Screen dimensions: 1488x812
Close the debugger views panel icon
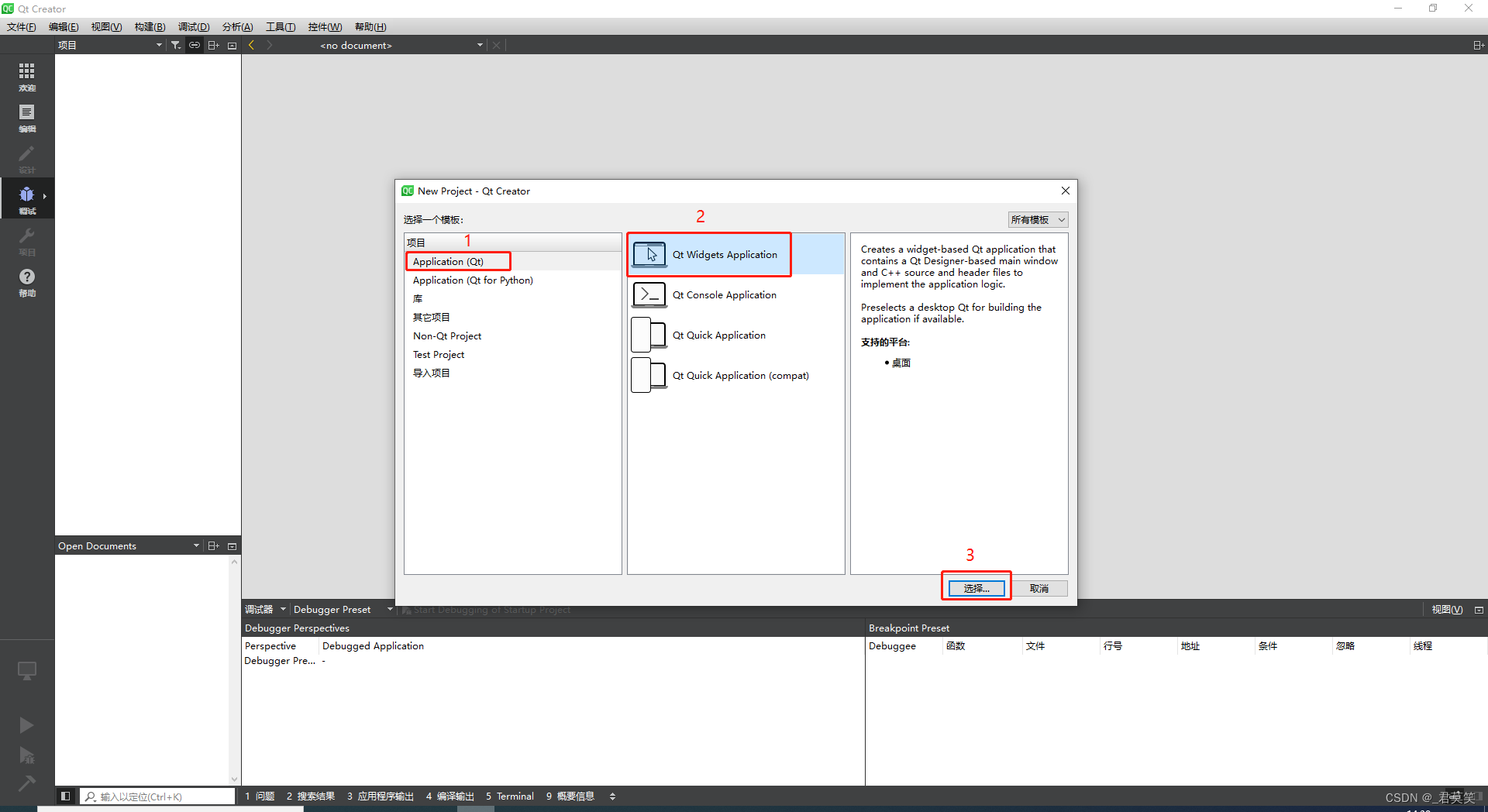point(1479,610)
